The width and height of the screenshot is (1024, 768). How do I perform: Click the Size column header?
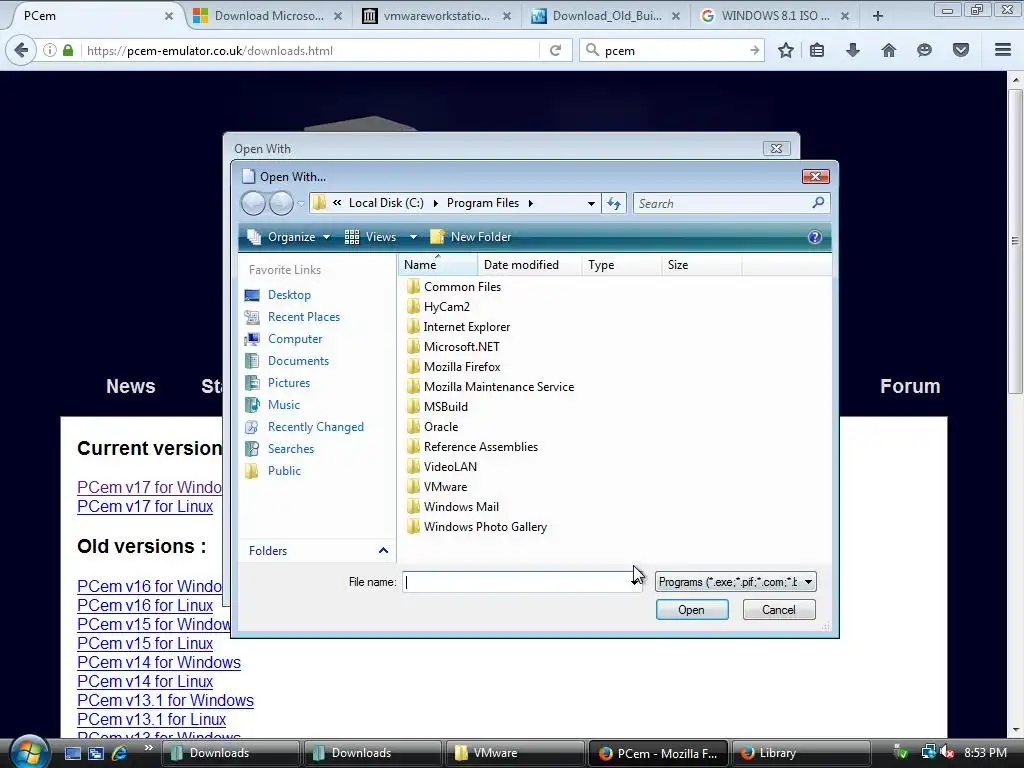click(701, 264)
